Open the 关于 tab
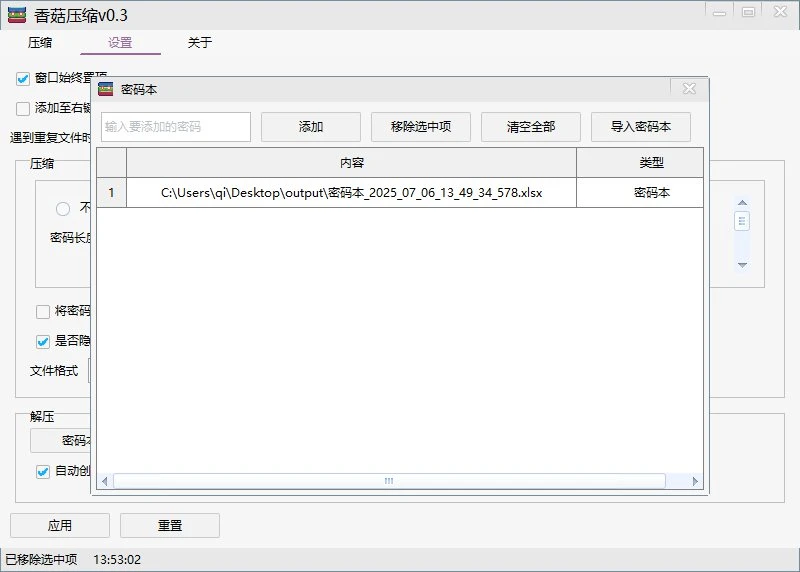This screenshot has width=800, height=572. tap(200, 43)
